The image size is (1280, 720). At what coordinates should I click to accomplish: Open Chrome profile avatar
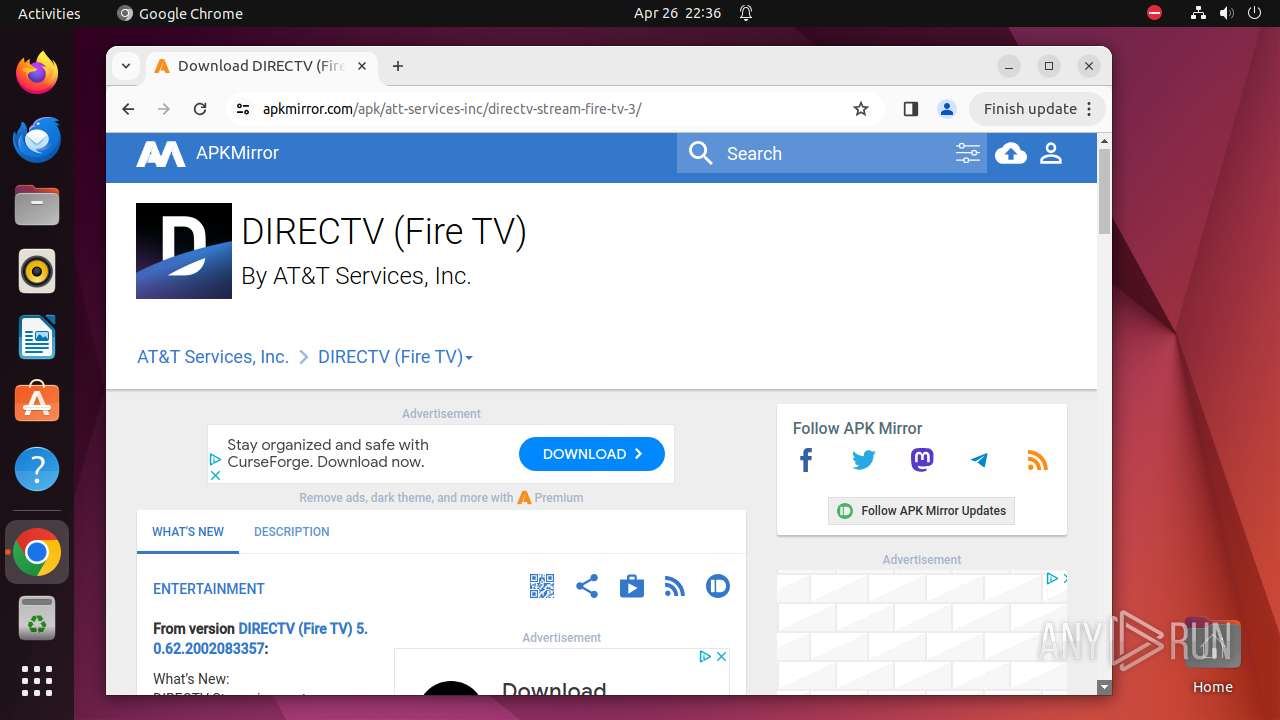click(947, 109)
